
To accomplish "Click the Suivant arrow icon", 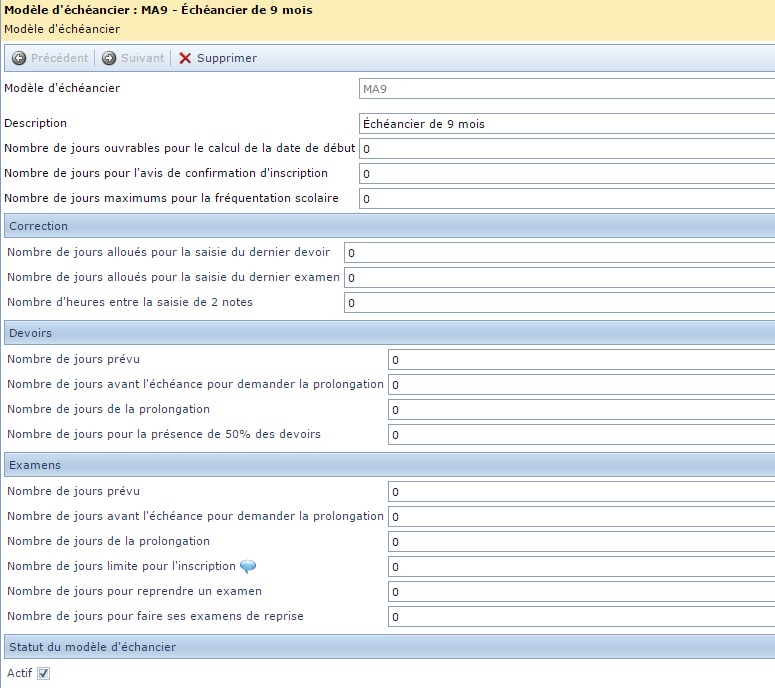I will [x=109, y=59].
